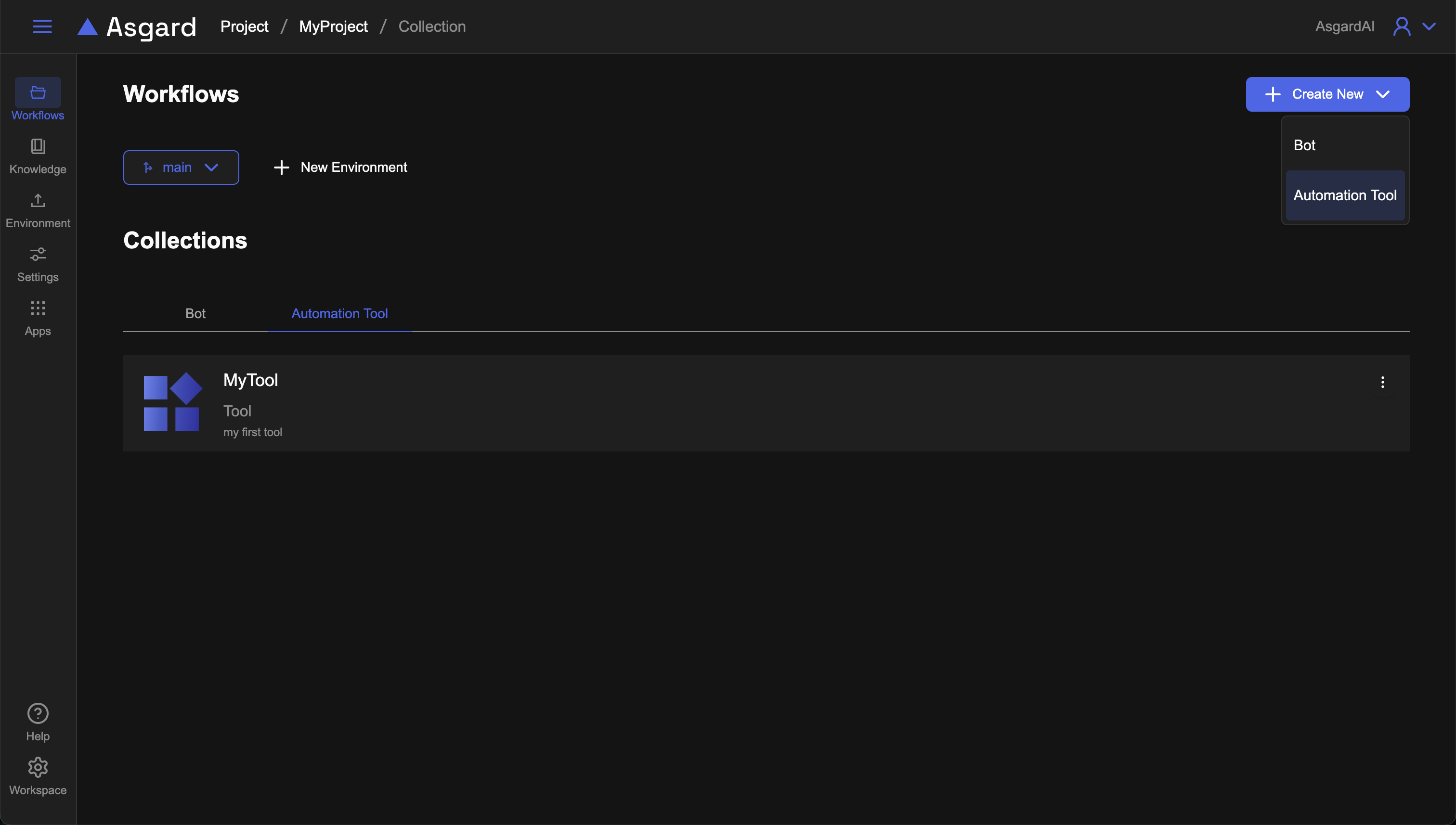
Task: Click the Asgard triangle logo
Action: [x=87, y=26]
